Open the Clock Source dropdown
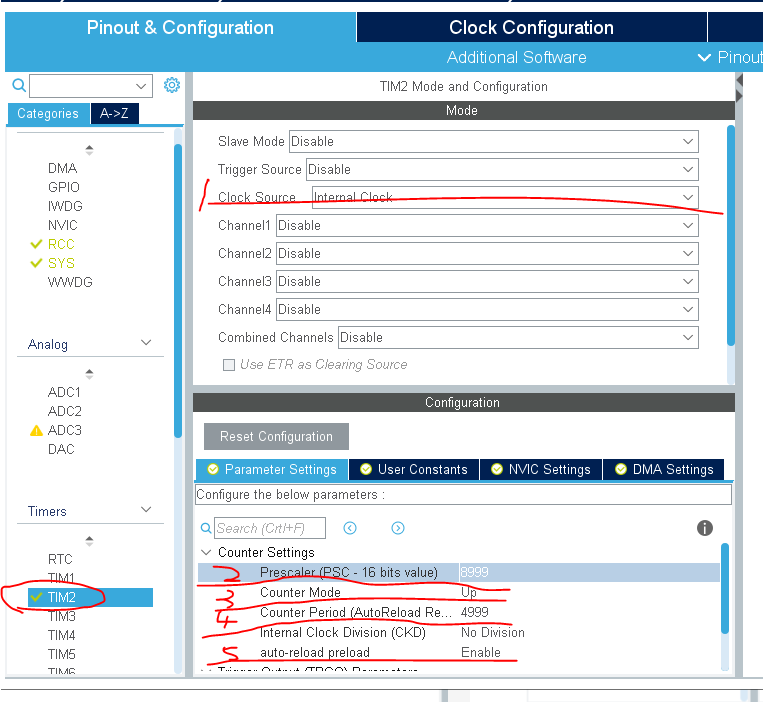This screenshot has height=702, width=763. click(505, 198)
